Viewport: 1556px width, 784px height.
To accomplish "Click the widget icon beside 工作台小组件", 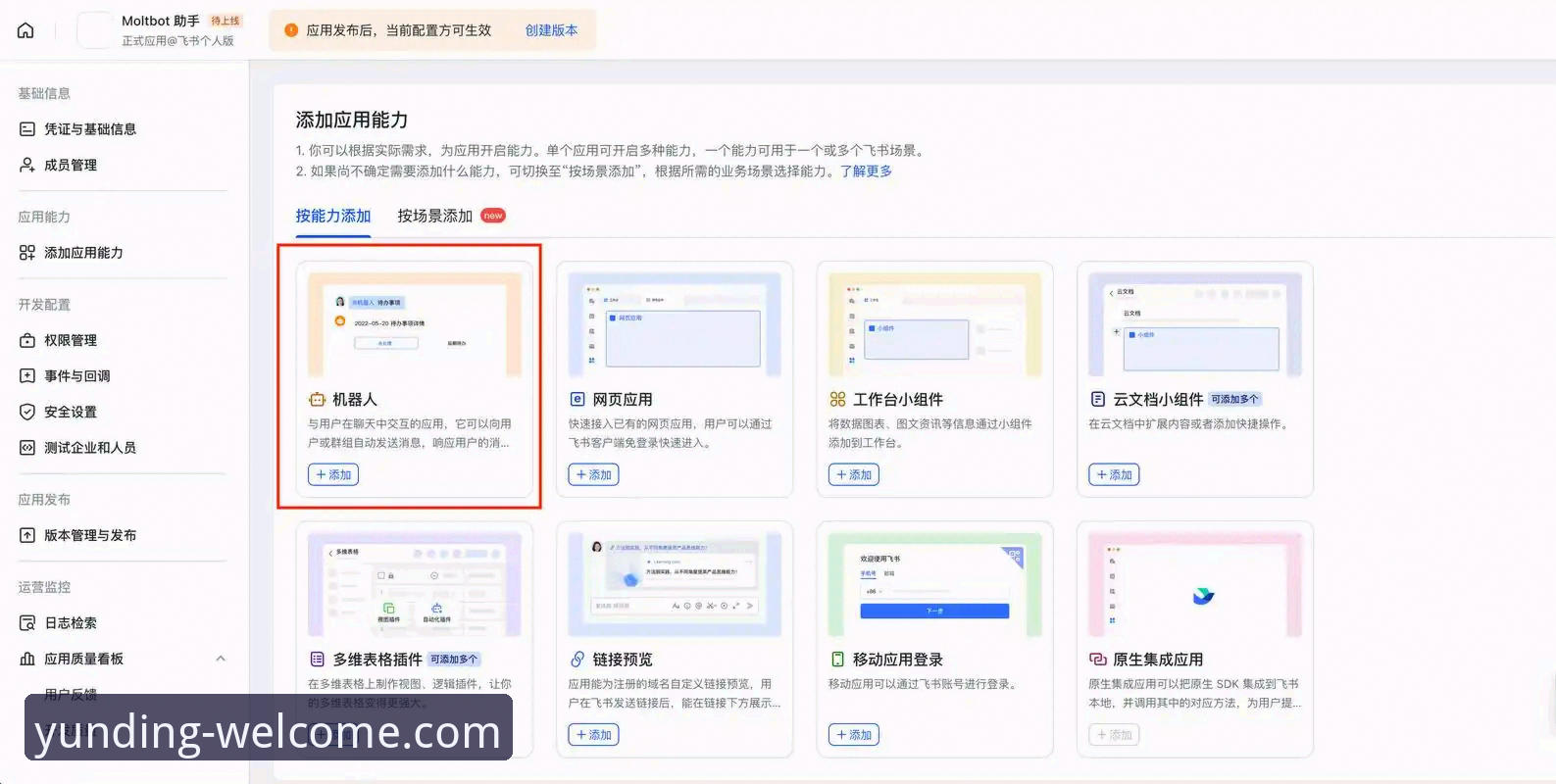I will tap(837, 400).
